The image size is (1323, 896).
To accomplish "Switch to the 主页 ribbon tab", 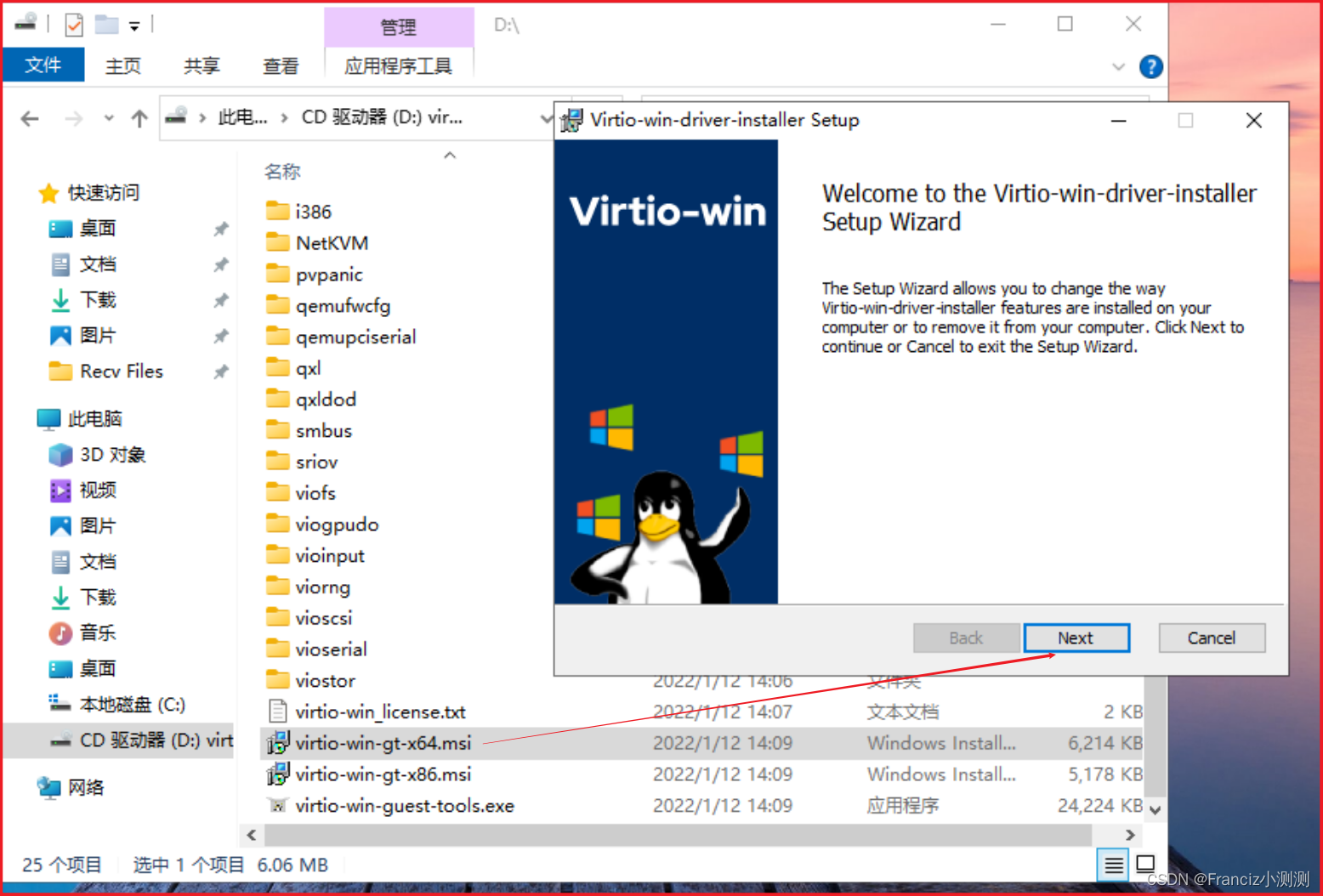I will [122, 65].
